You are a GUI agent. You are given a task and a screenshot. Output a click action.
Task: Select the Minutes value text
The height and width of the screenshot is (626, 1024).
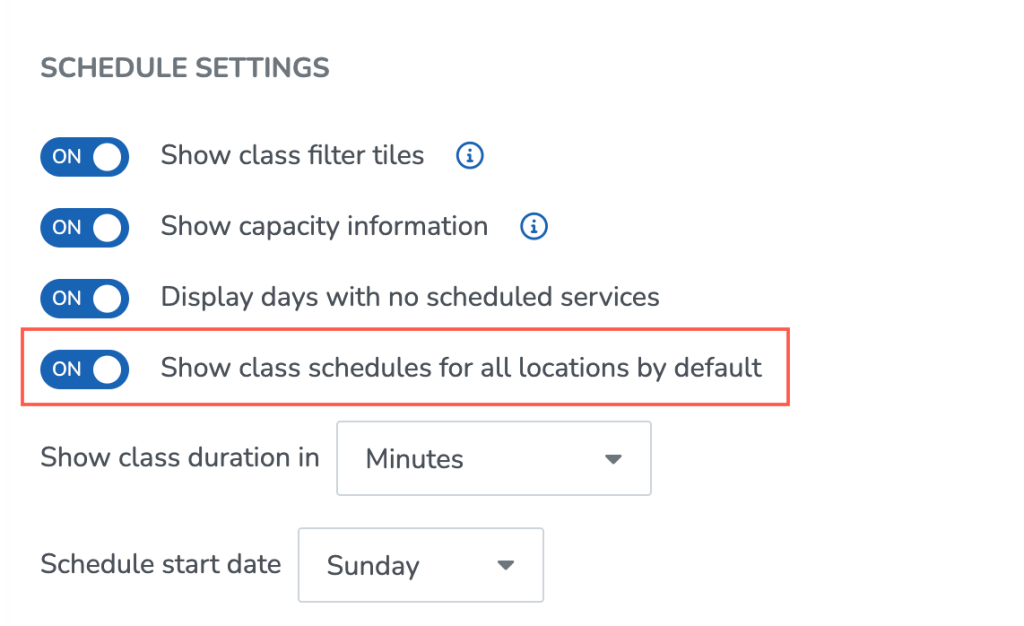[414, 459]
